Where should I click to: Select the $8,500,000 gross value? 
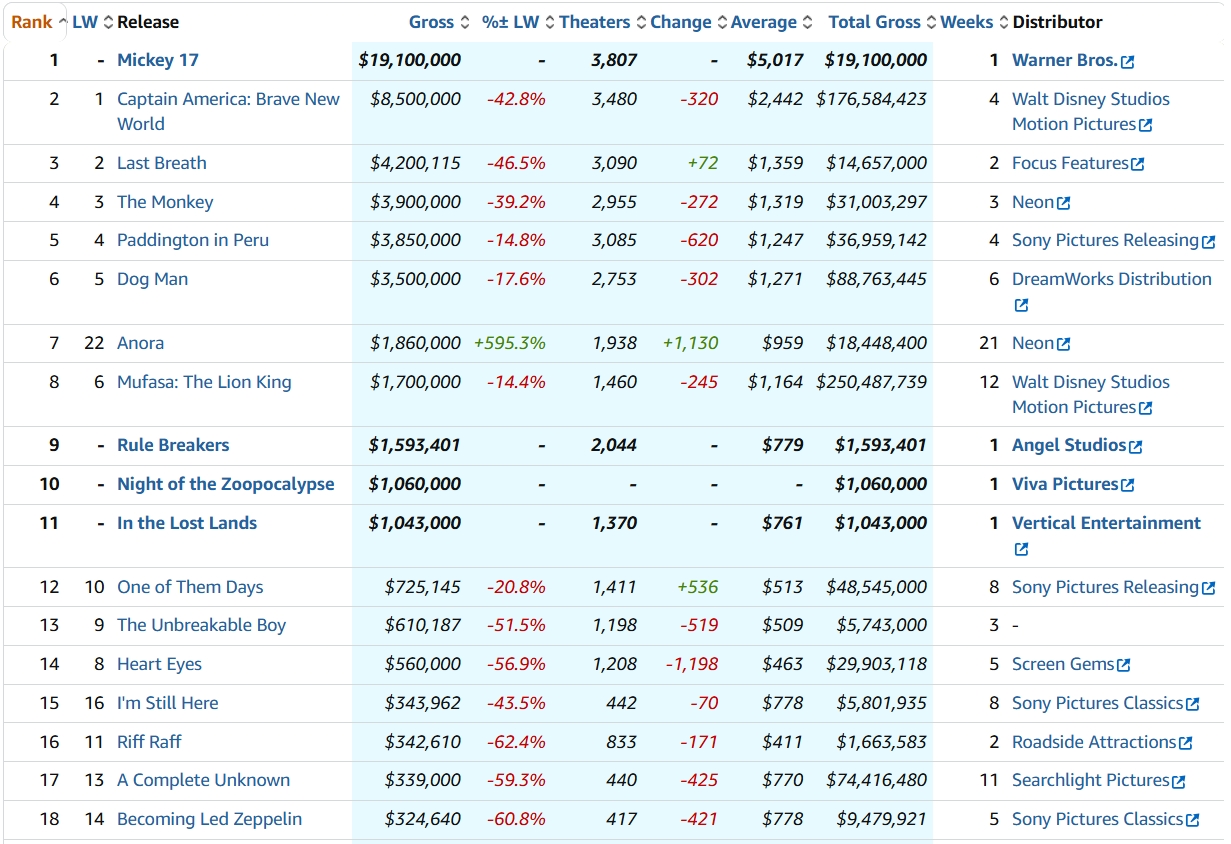click(x=415, y=99)
